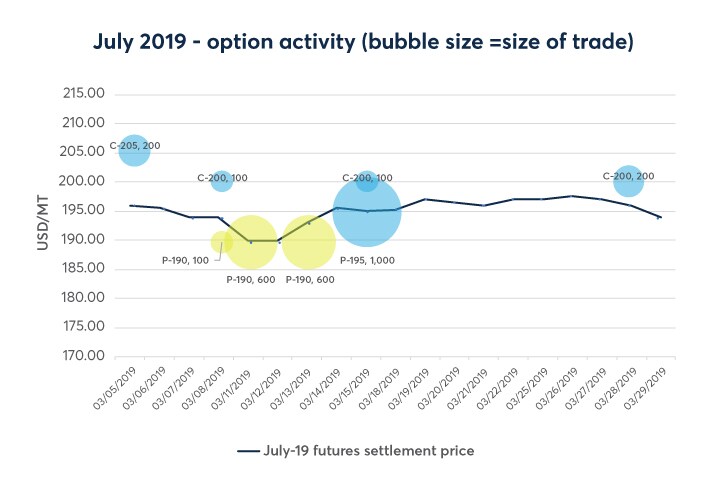
Task: Click the C-200, 100 bubble near 03/08/2019
Action: click(222, 181)
